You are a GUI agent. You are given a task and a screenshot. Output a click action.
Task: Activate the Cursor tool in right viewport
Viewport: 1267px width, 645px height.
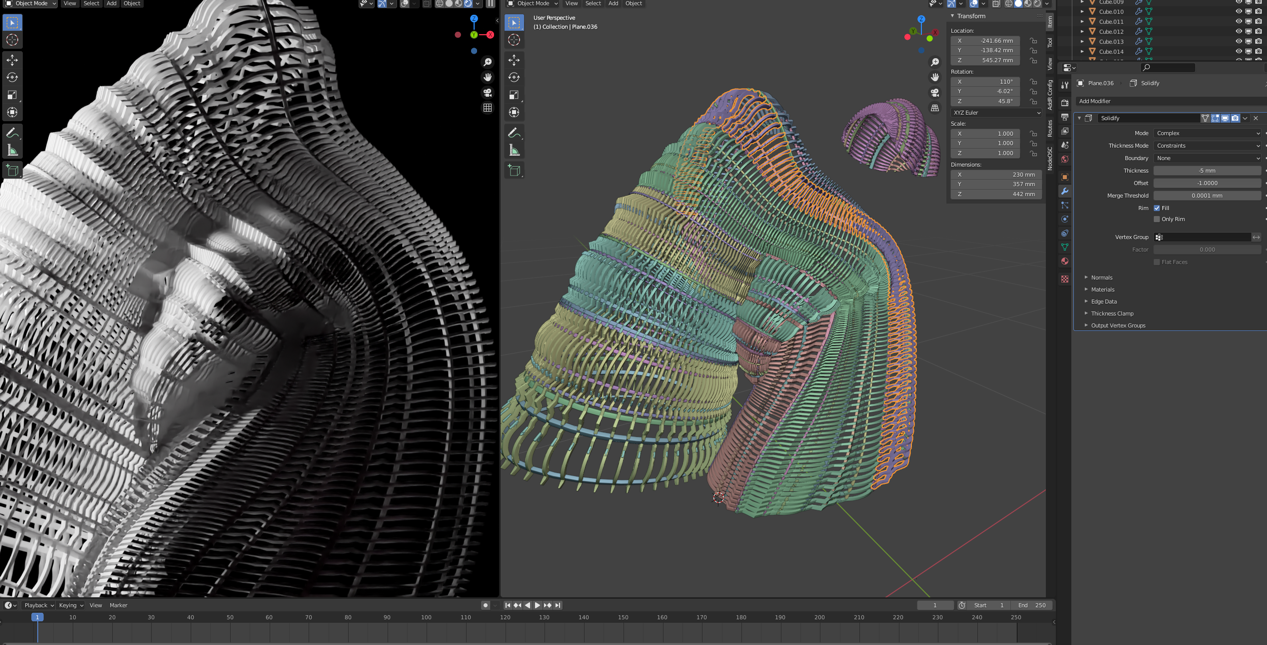click(x=514, y=40)
